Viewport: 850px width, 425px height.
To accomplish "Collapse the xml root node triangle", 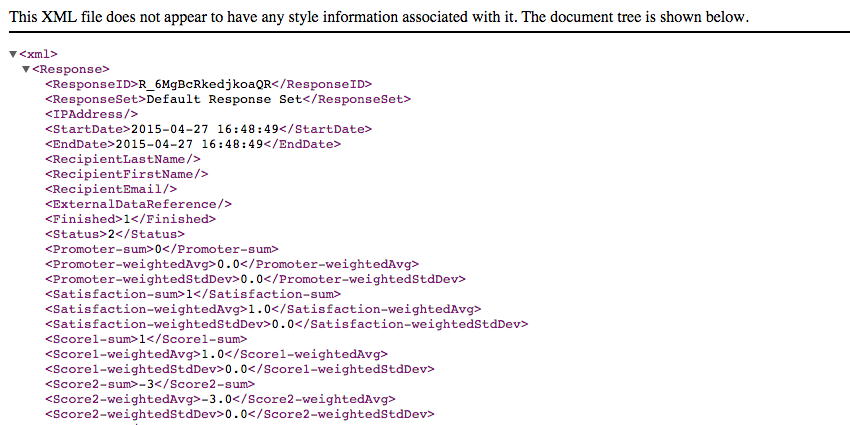I will pos(12,54).
